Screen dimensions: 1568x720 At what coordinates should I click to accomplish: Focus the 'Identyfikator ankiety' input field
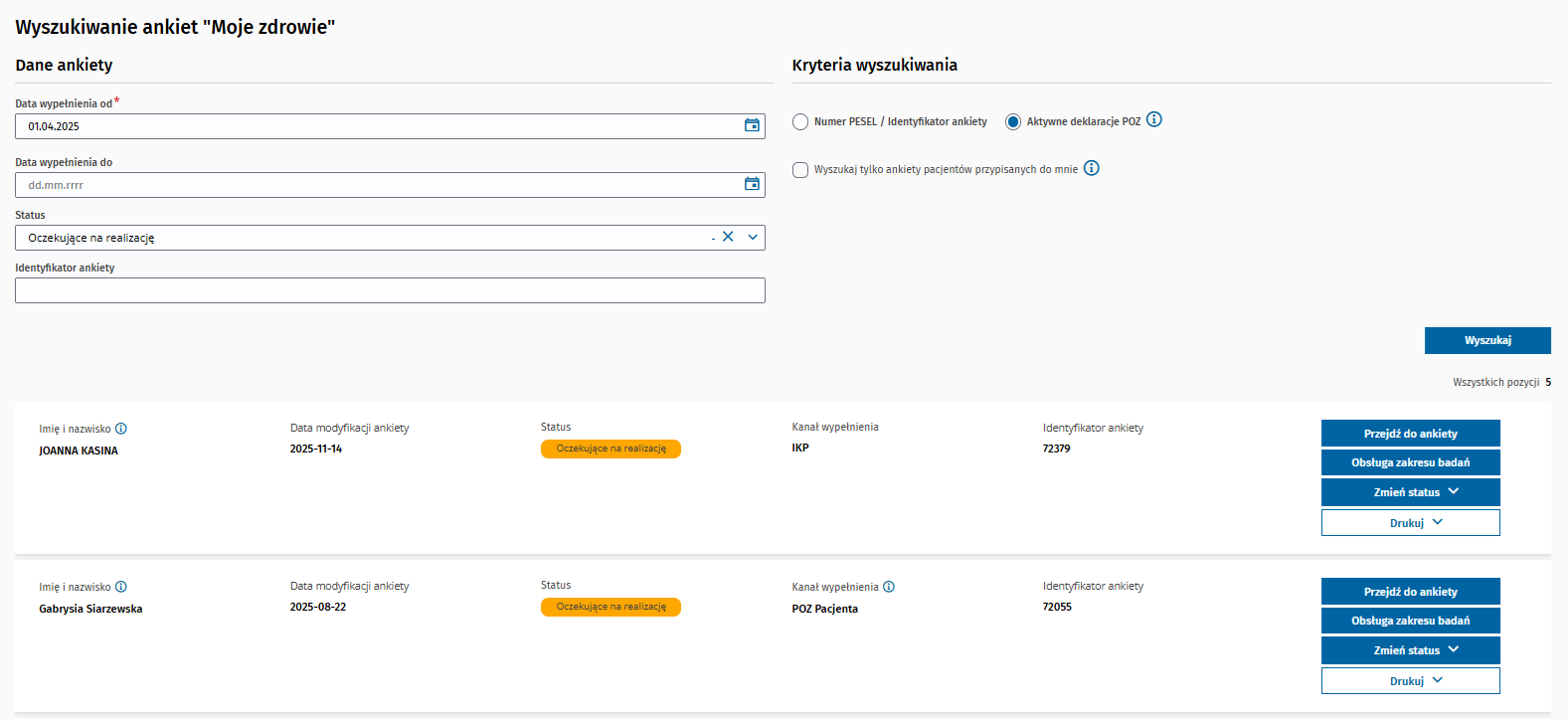[x=390, y=290]
